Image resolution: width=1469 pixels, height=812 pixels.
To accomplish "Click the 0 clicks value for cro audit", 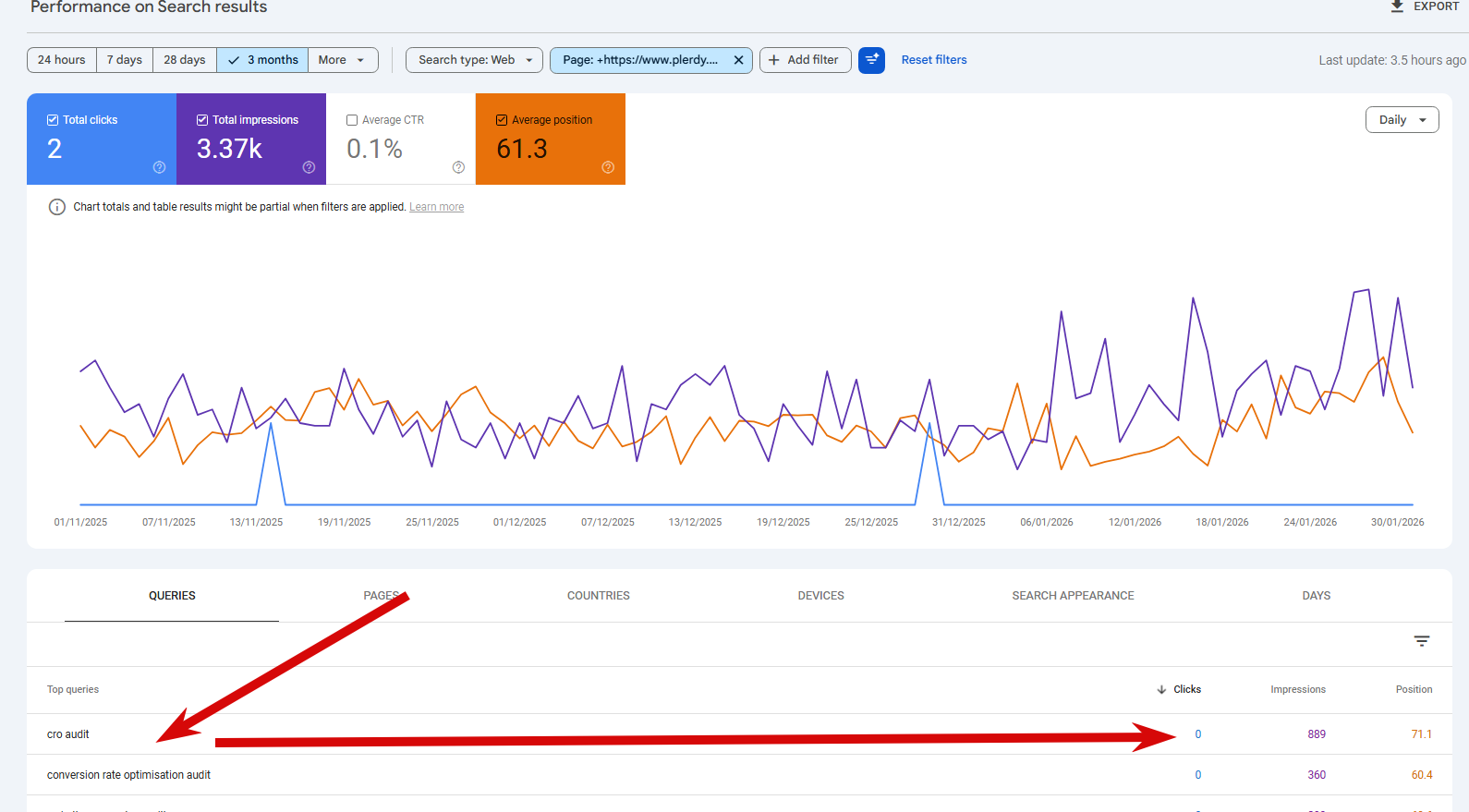I will pos(1198,734).
